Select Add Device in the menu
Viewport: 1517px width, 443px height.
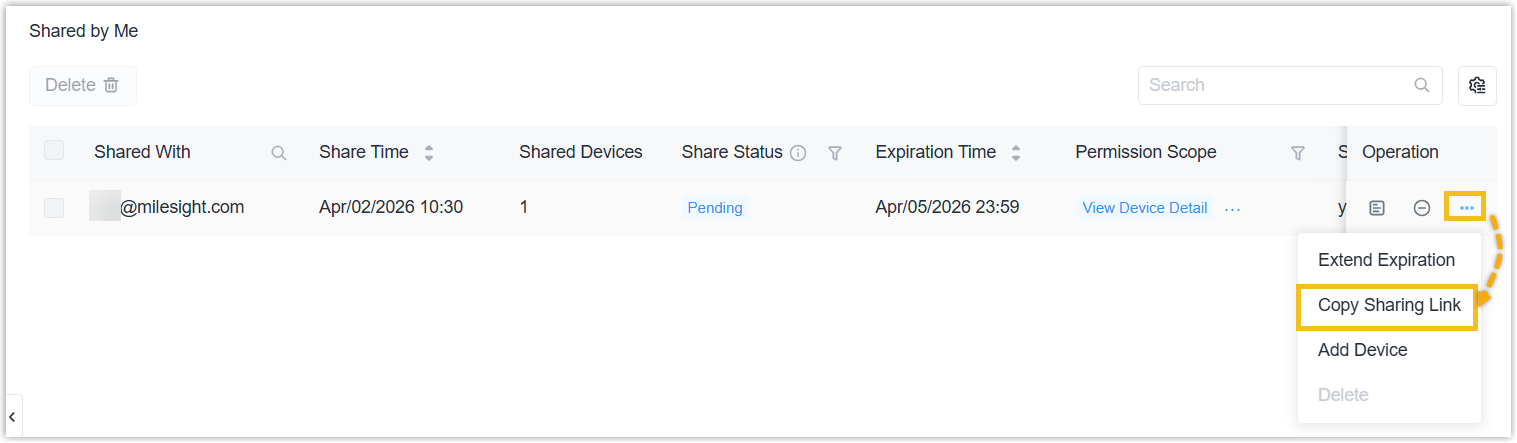click(1362, 350)
